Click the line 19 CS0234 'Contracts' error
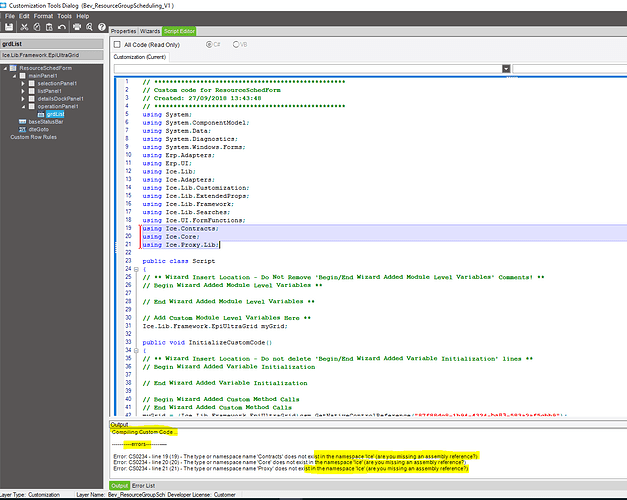 tap(296, 456)
